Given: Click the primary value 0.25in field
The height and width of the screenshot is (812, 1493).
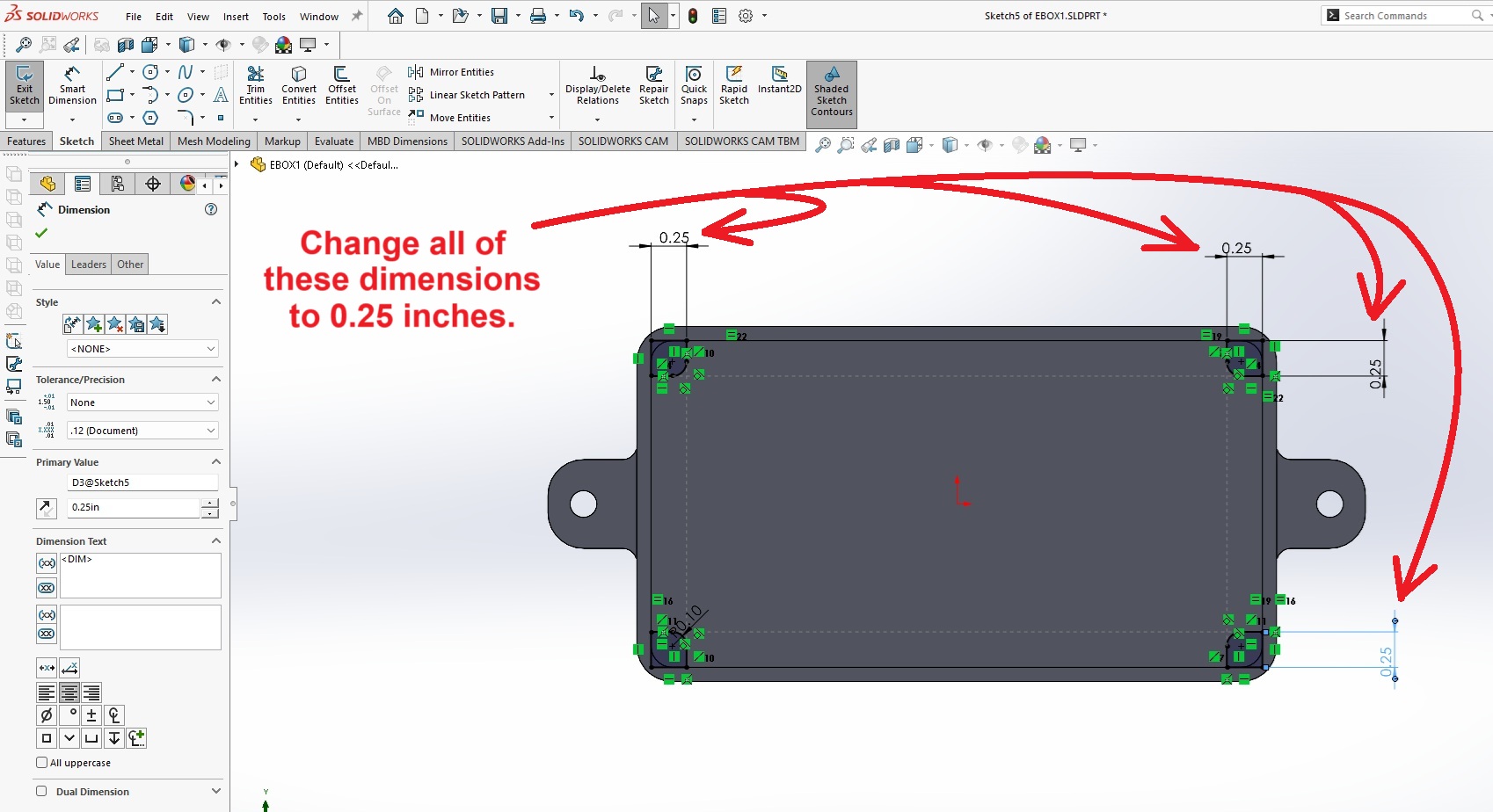Looking at the screenshot, I should [134, 507].
